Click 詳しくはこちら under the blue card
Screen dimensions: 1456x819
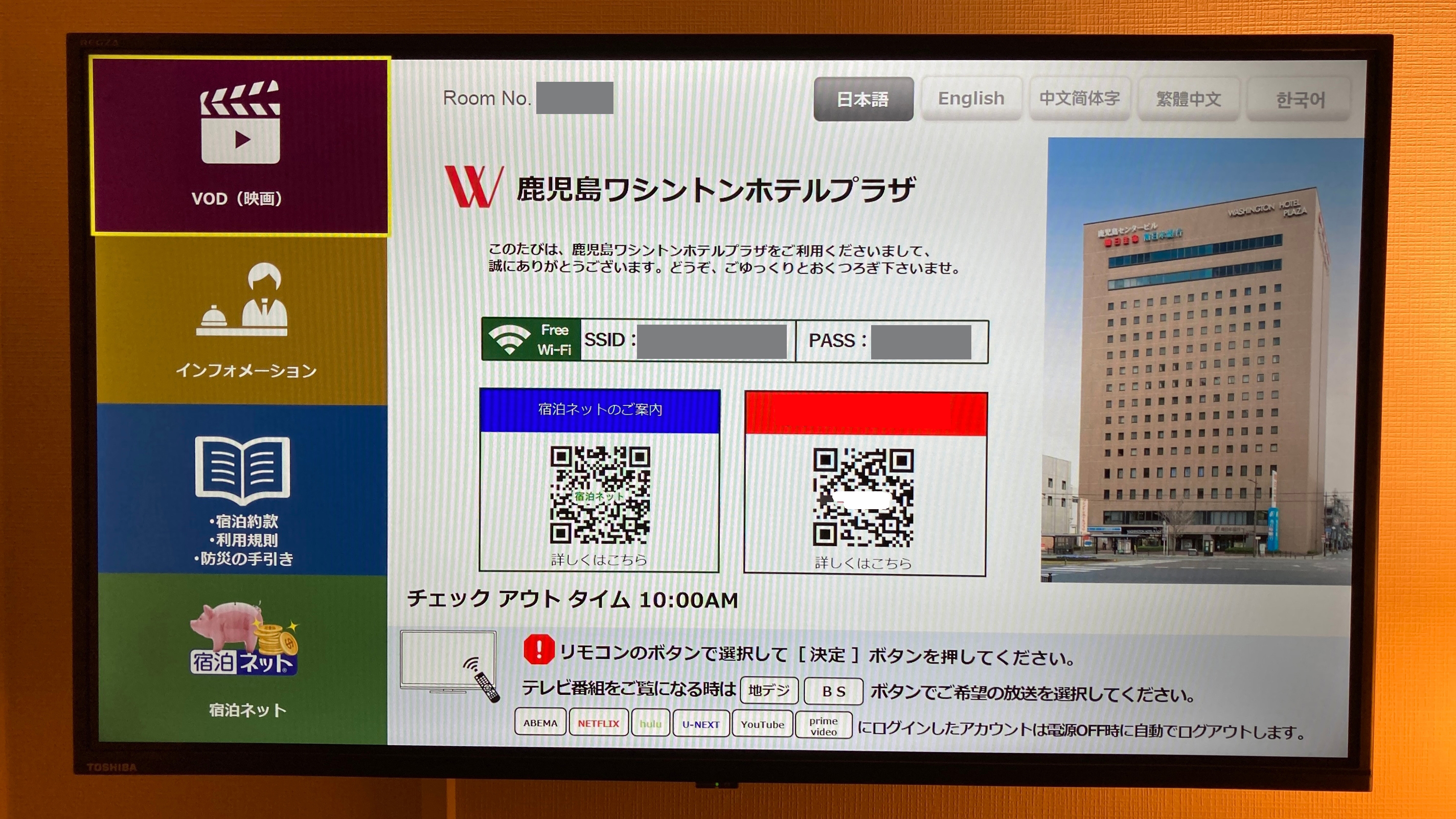(599, 560)
